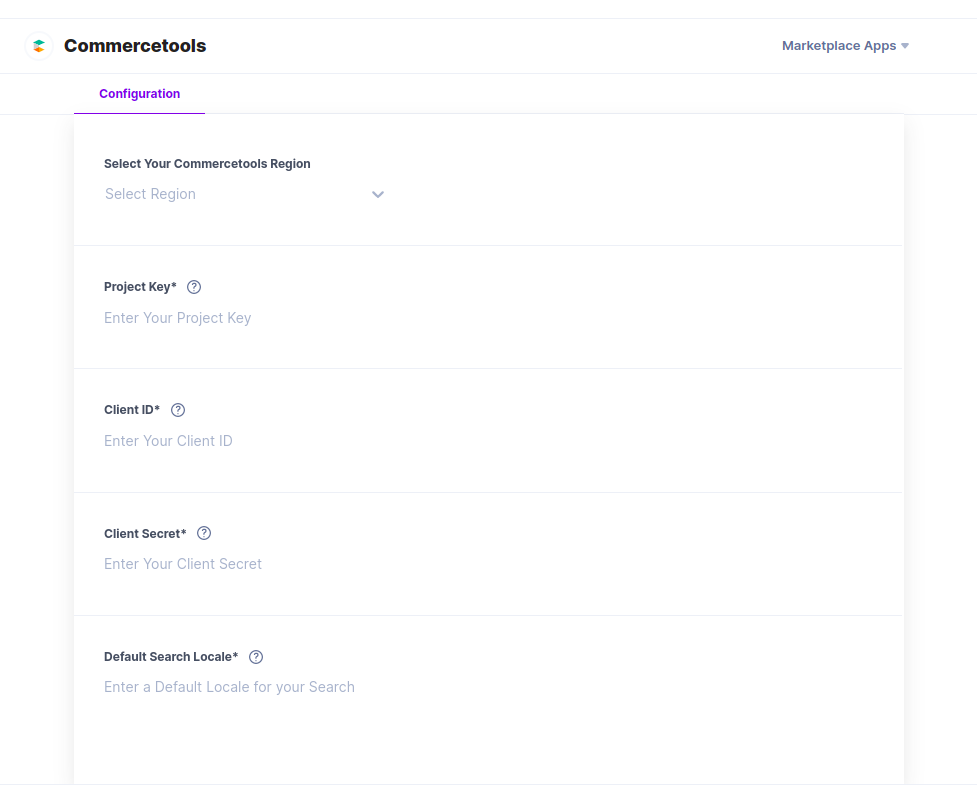The image size is (977, 796).
Task: Show help for the Client ID field
Action: tap(178, 410)
